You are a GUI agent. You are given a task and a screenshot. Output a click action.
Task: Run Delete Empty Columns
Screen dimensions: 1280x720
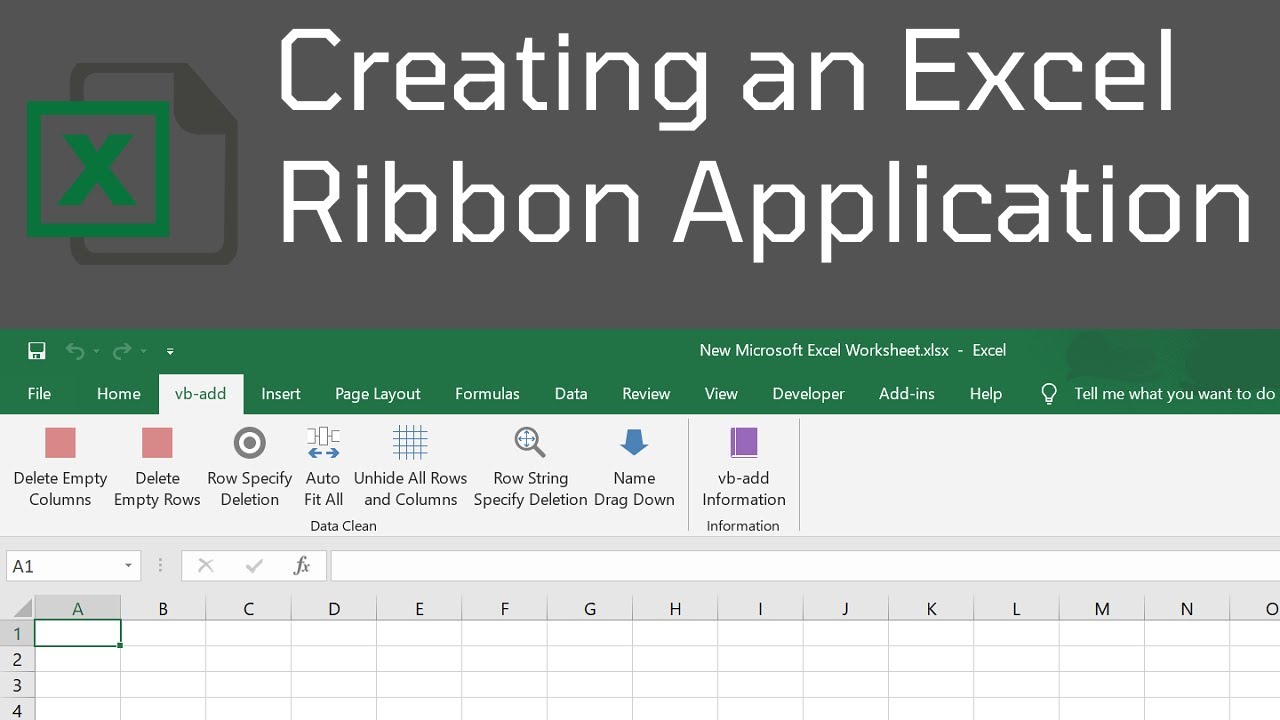(60, 468)
